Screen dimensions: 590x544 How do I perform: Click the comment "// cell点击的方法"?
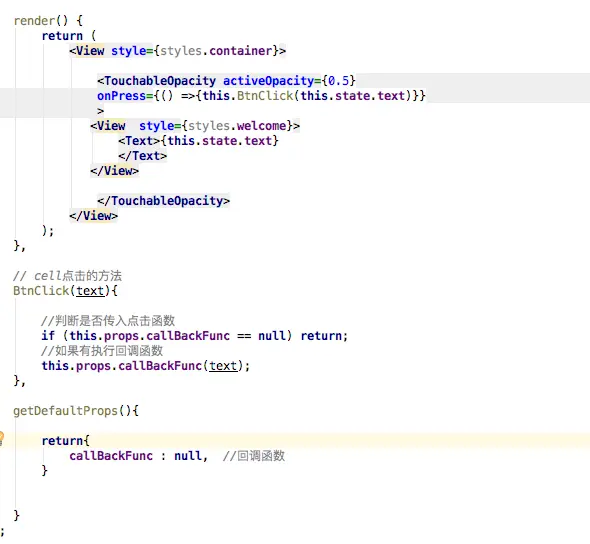pyautogui.click(x=68, y=276)
